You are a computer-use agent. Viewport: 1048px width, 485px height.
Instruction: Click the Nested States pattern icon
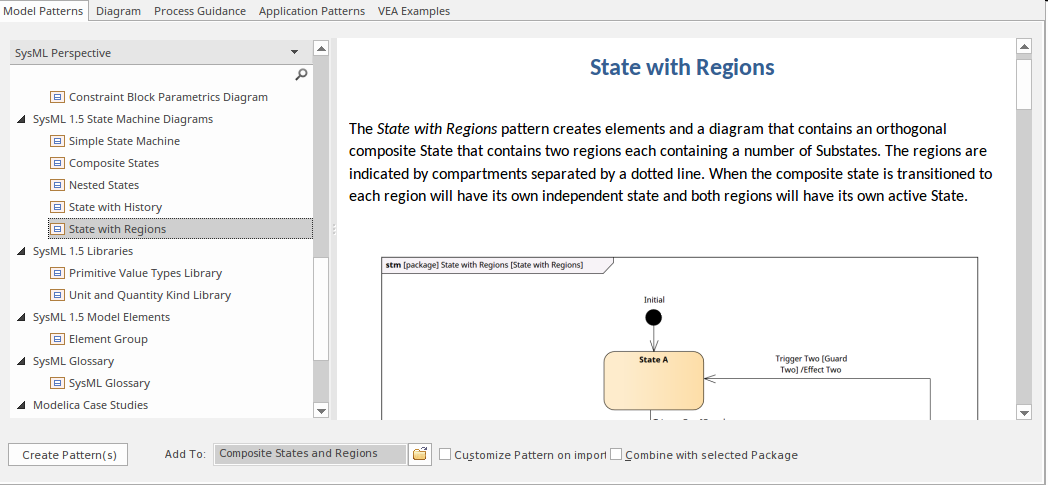(x=57, y=185)
